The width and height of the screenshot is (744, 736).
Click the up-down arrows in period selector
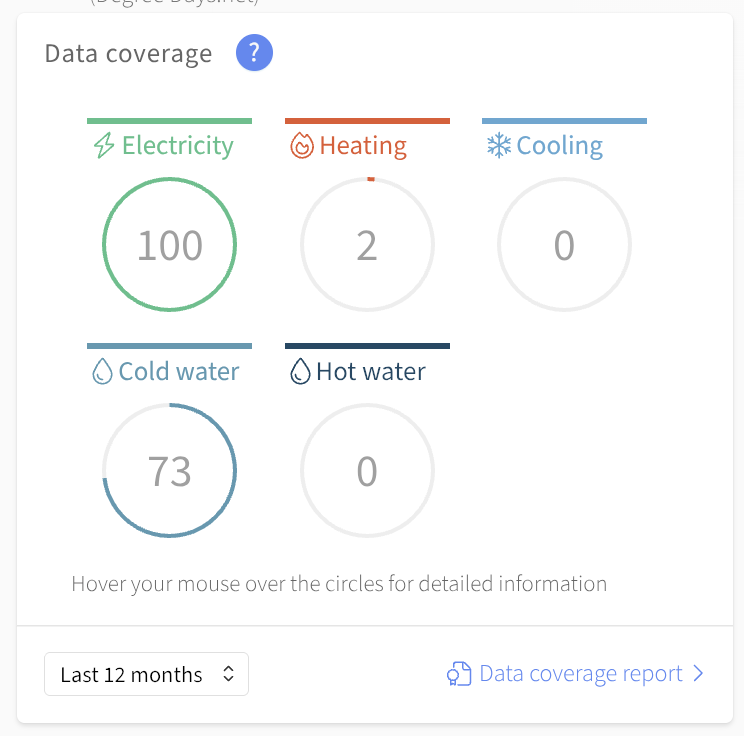[x=228, y=674]
